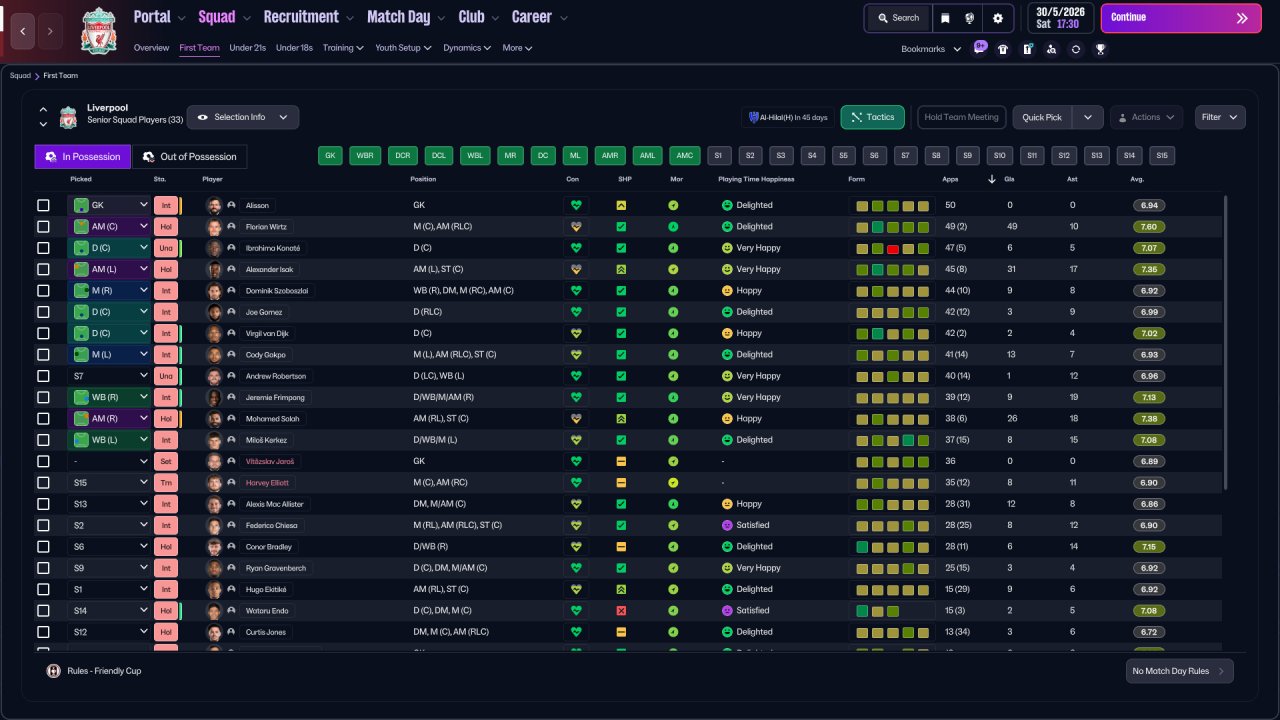1280x720 pixels.
Task: Click the green AMC position slot
Action: click(684, 156)
